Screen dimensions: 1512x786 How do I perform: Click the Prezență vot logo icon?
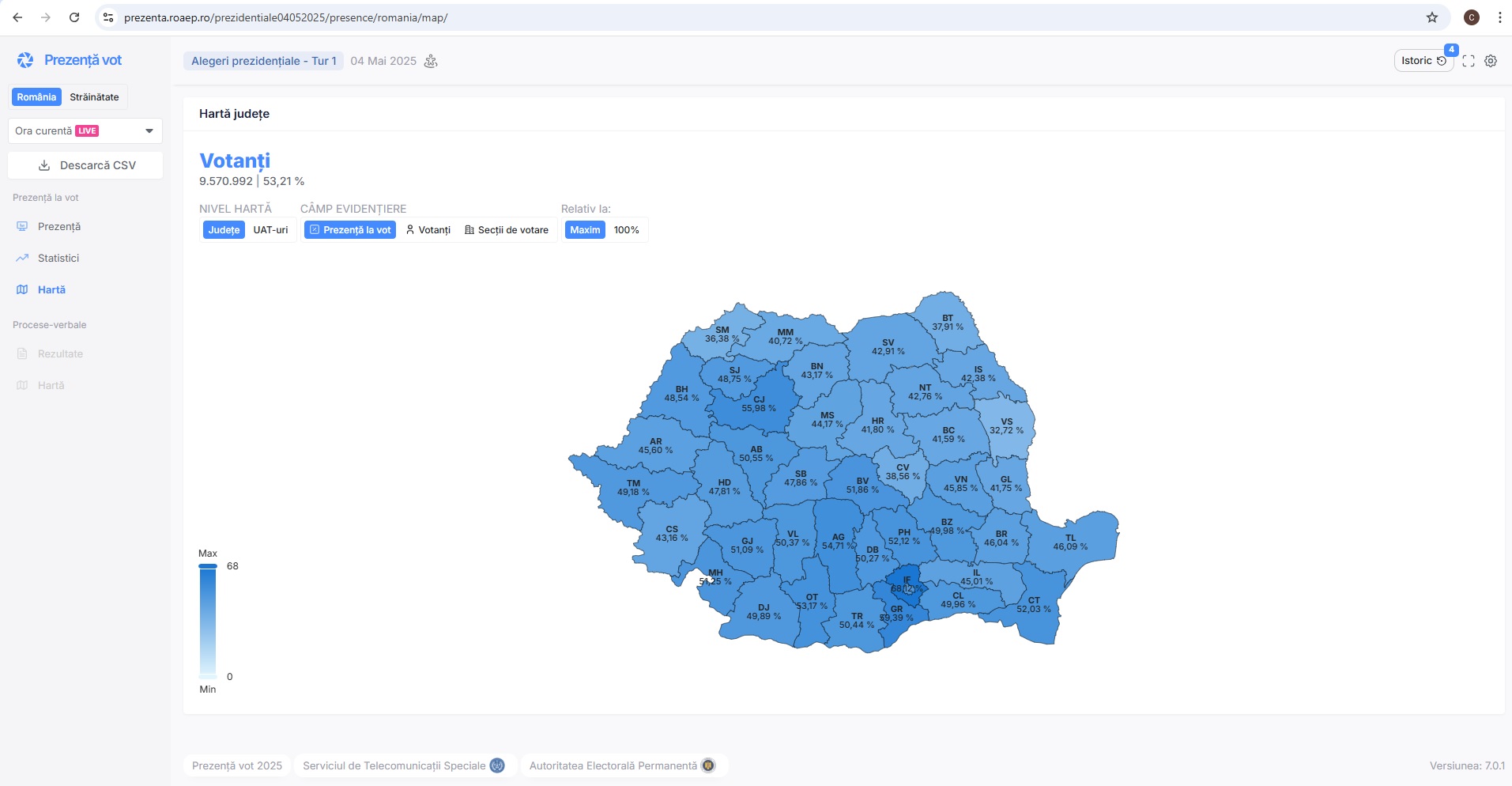[25, 60]
